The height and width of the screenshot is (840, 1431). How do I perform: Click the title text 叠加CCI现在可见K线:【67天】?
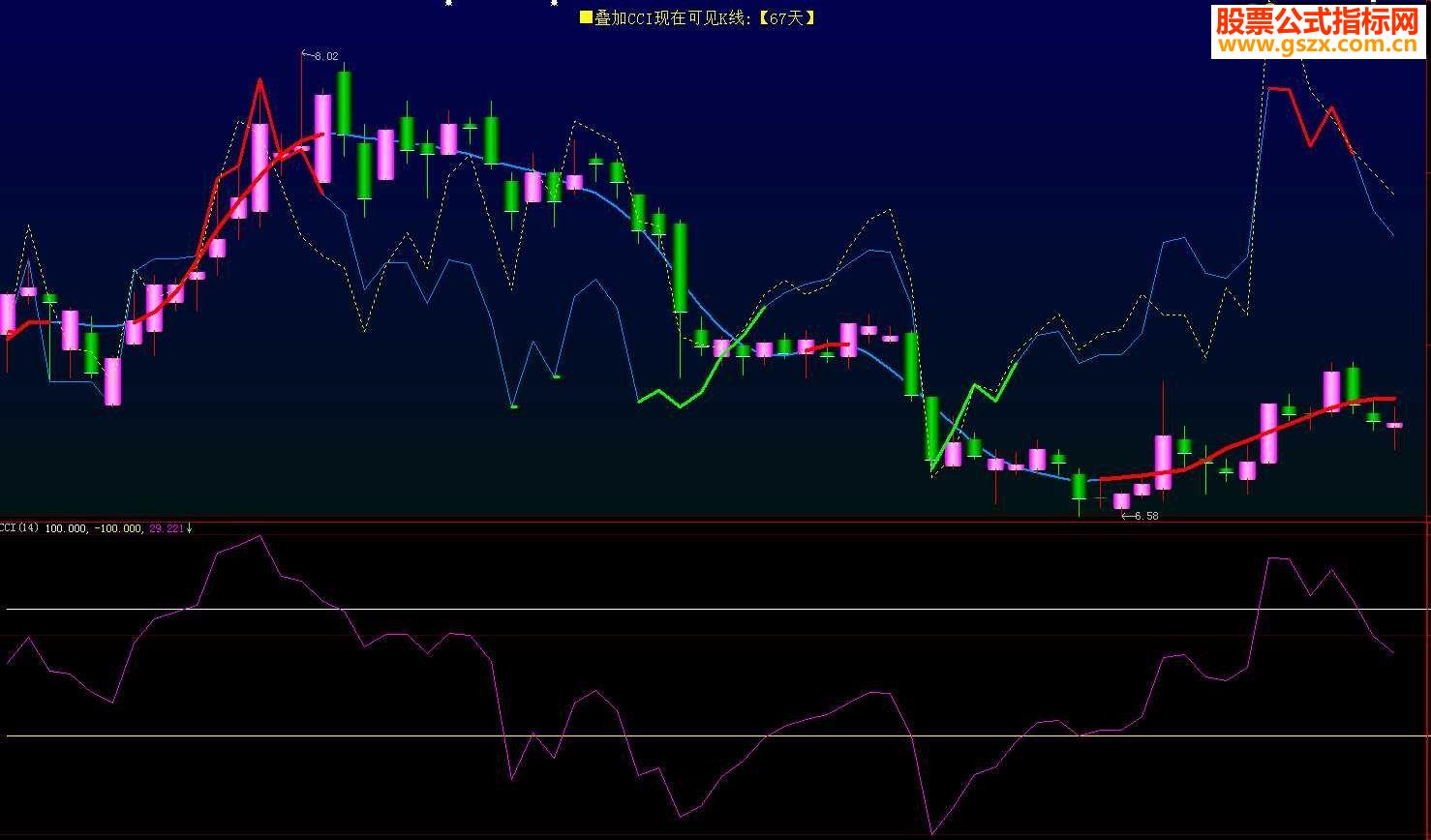tap(705, 17)
